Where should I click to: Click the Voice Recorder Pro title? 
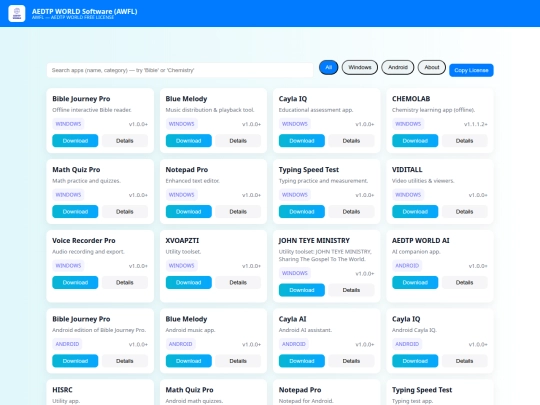point(84,240)
